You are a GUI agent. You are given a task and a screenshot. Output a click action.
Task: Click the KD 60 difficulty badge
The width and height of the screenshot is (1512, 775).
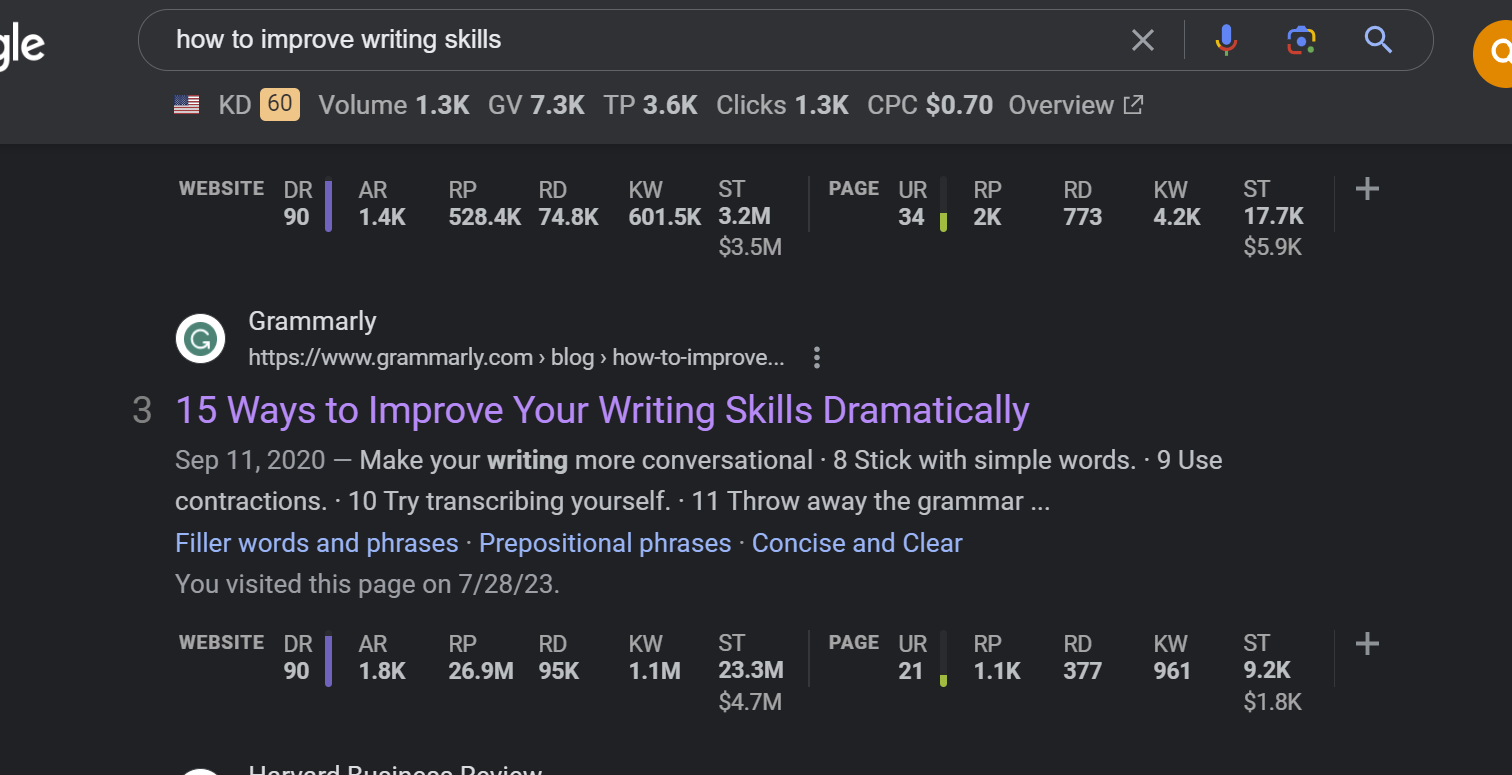tap(280, 105)
